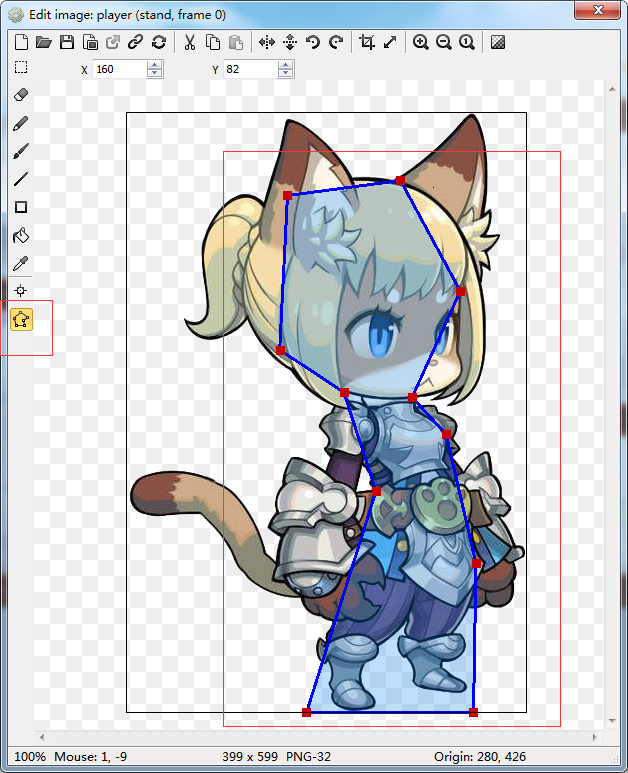The height and width of the screenshot is (773, 628).
Task: Flip the image vertically
Action: coord(290,42)
